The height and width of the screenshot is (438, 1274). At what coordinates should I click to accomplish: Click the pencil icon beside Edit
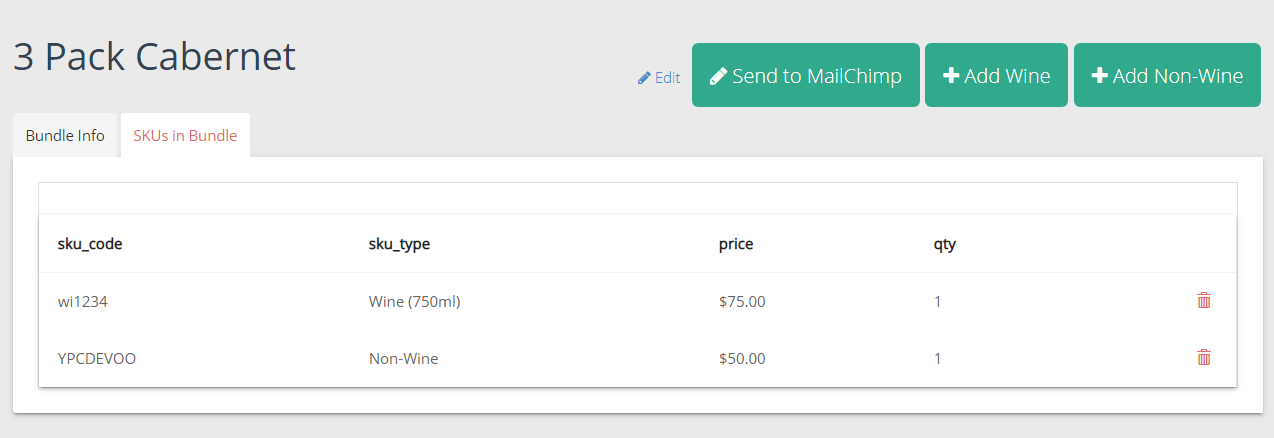tap(644, 78)
